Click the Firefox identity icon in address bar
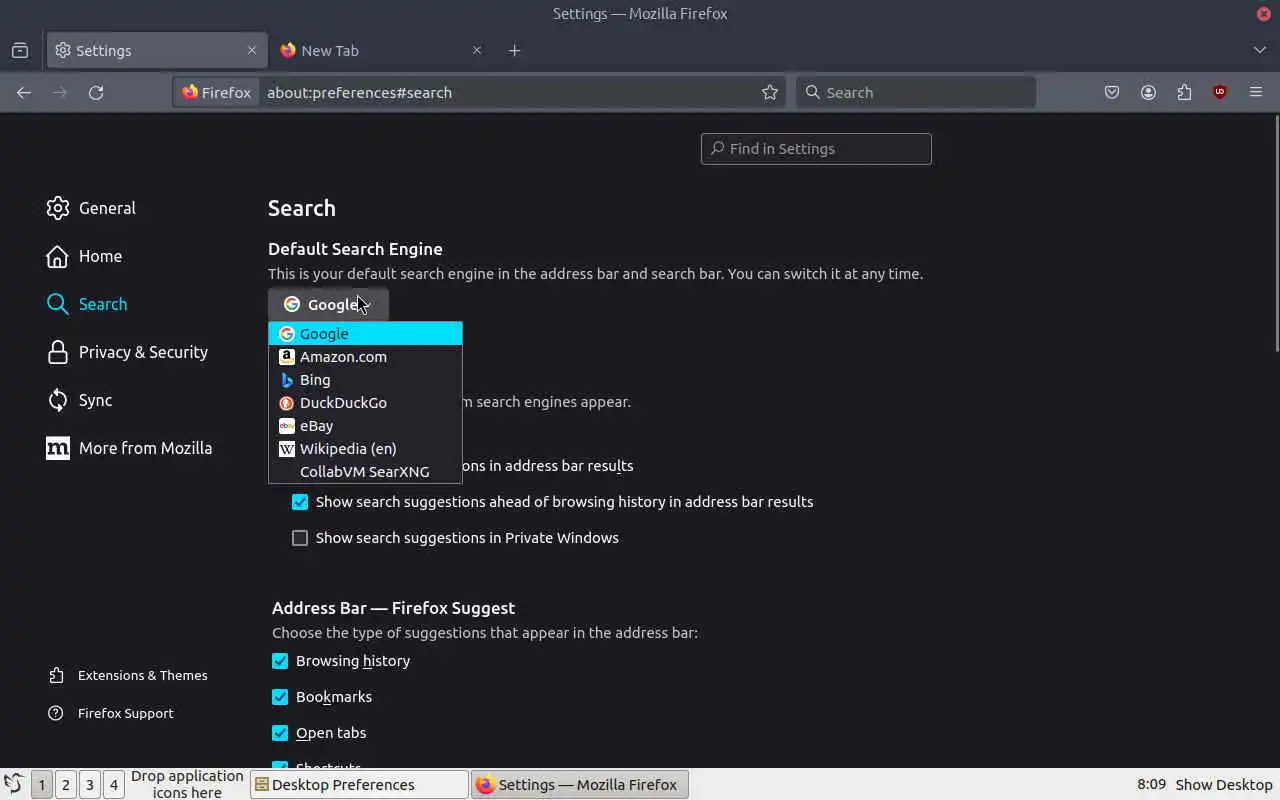The width and height of the screenshot is (1280, 800). (x=217, y=92)
